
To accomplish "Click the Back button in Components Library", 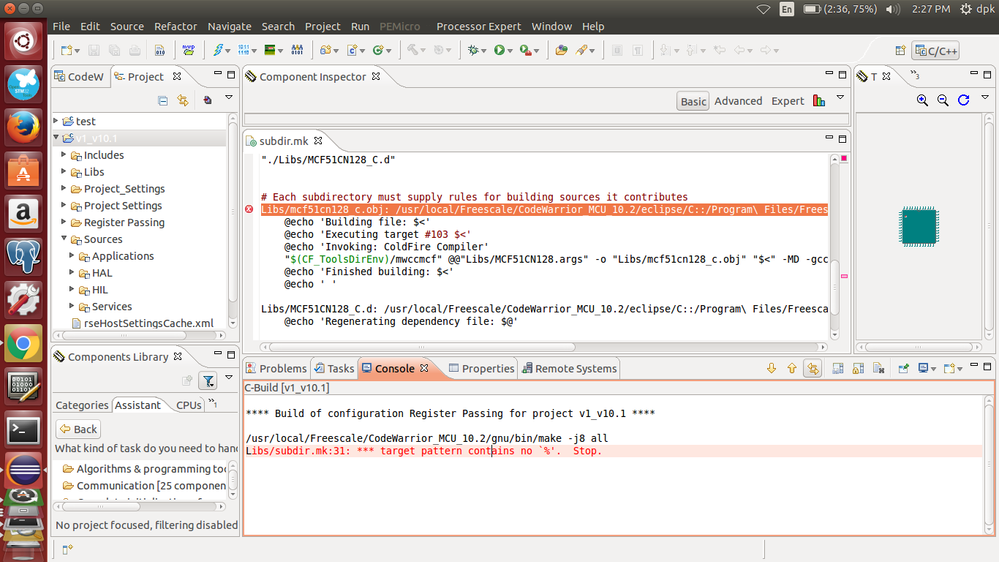I will tap(78, 429).
